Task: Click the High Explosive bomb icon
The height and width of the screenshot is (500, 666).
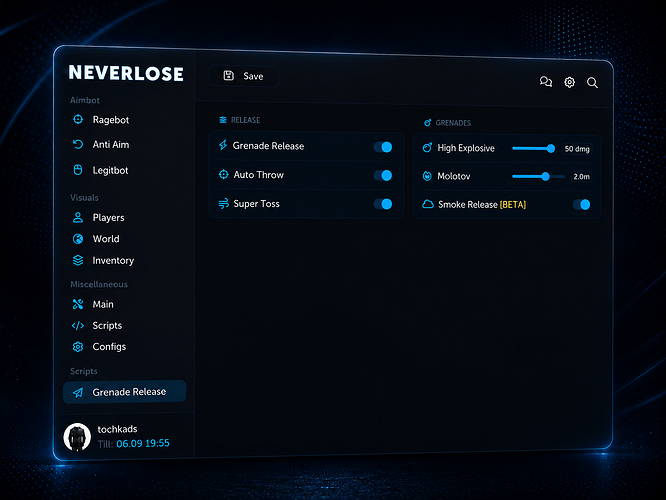Action: tap(427, 147)
